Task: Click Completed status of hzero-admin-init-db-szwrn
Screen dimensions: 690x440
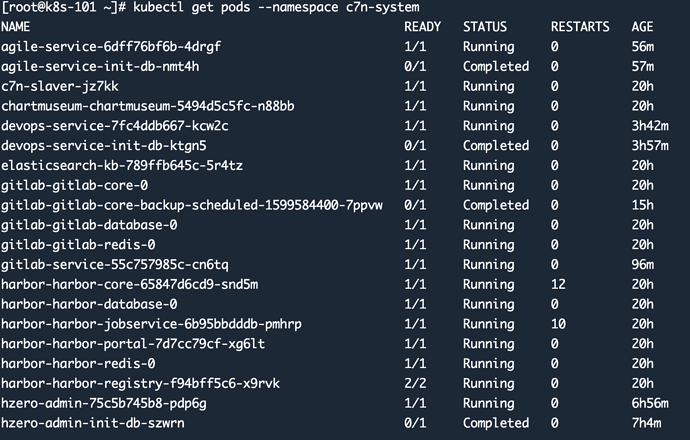Action: pos(496,423)
